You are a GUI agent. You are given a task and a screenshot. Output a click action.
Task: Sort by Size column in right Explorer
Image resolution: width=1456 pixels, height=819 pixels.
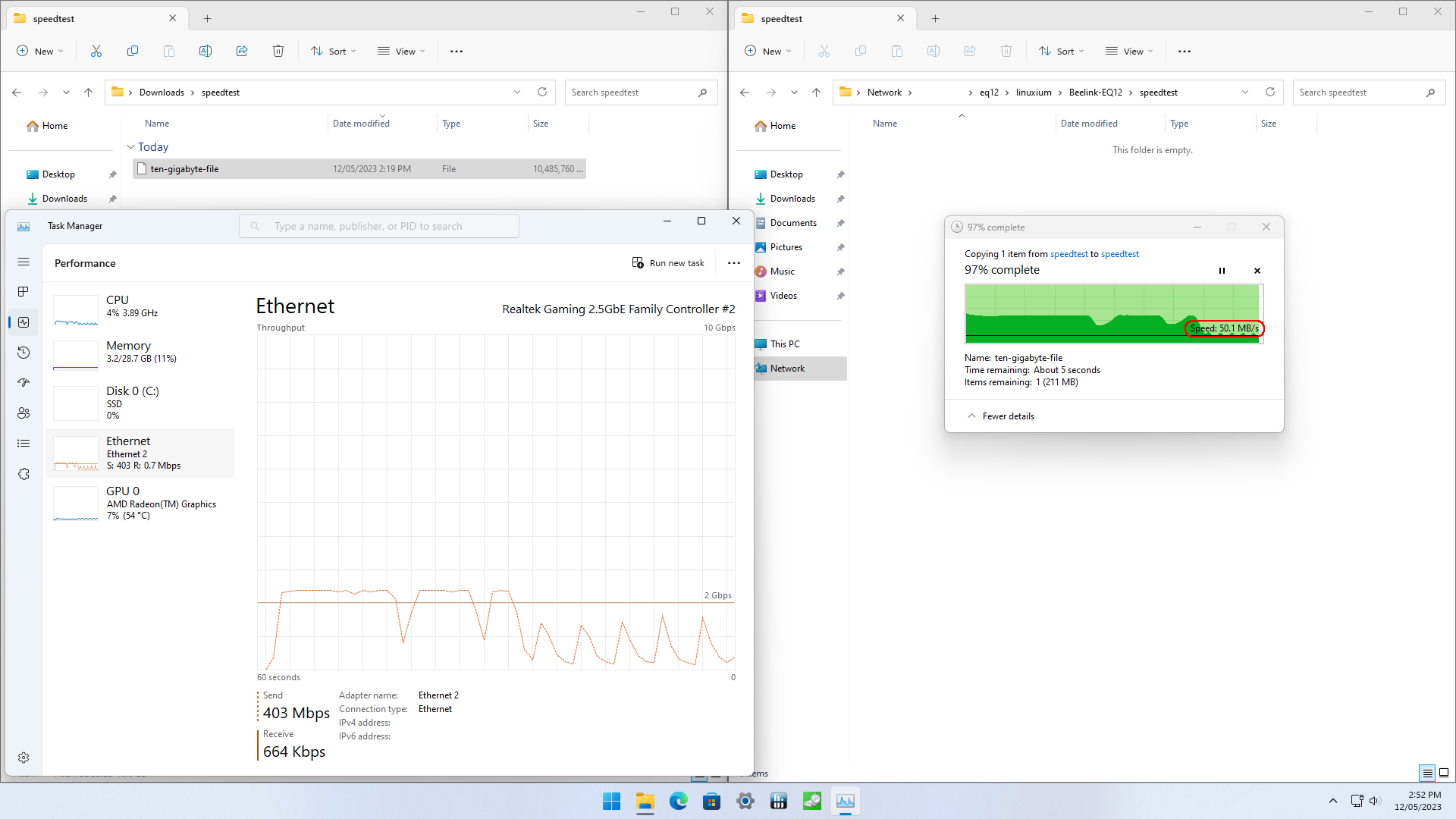point(1269,124)
